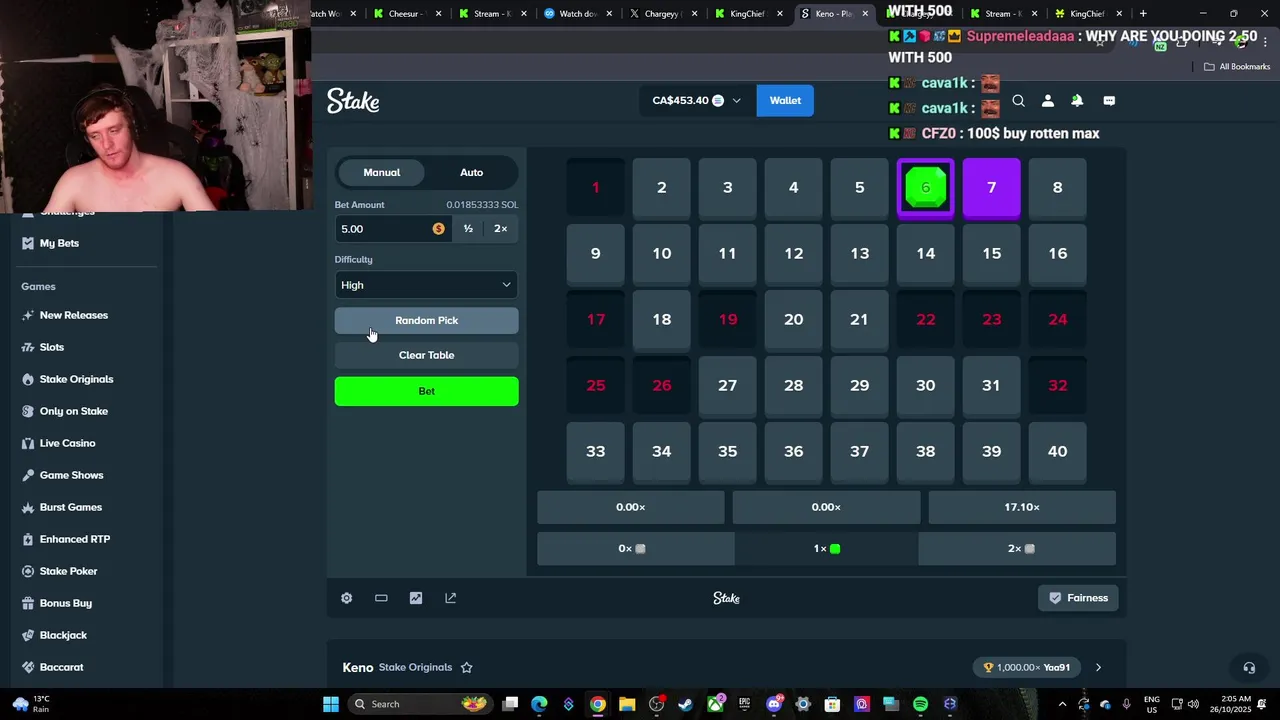Show hidden system tray icons
This screenshot has height=720, width=1280.
pos(1062,704)
